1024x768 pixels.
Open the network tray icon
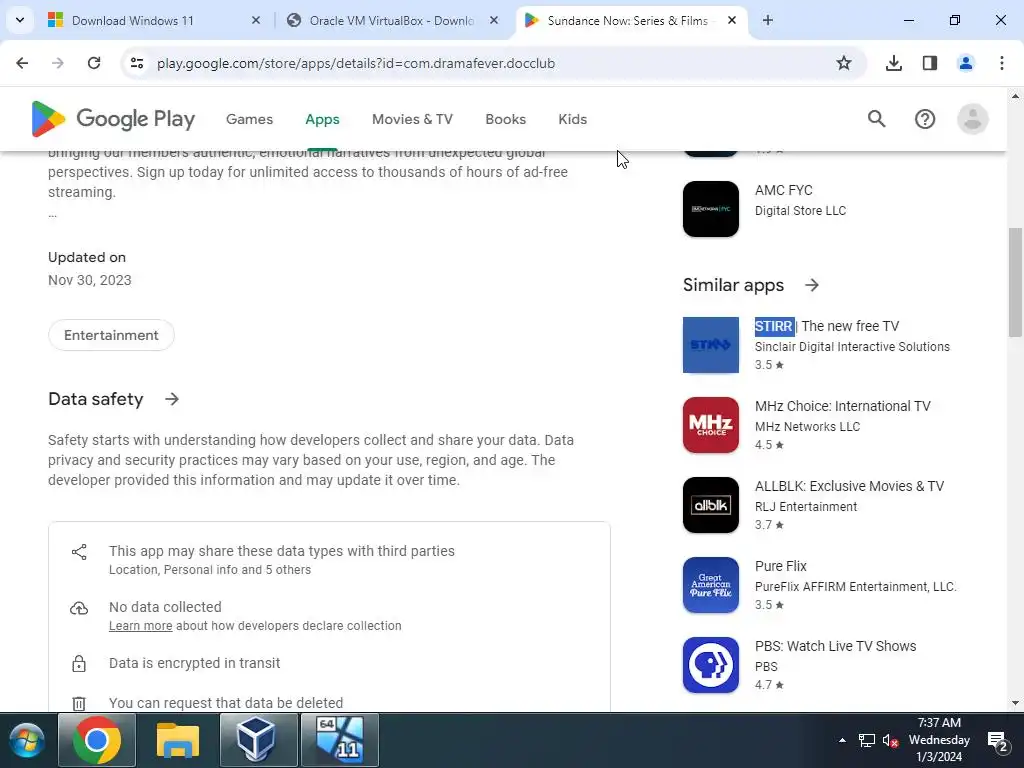(866, 741)
